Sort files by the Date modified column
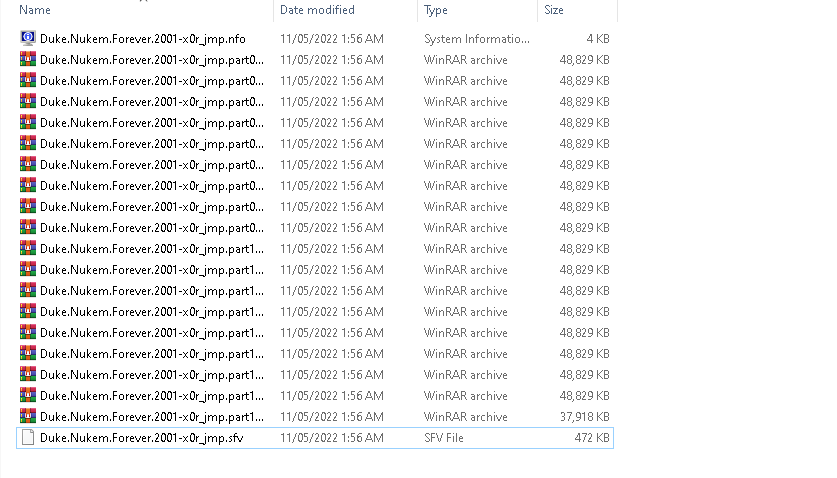837x478 pixels. pyautogui.click(x=317, y=10)
